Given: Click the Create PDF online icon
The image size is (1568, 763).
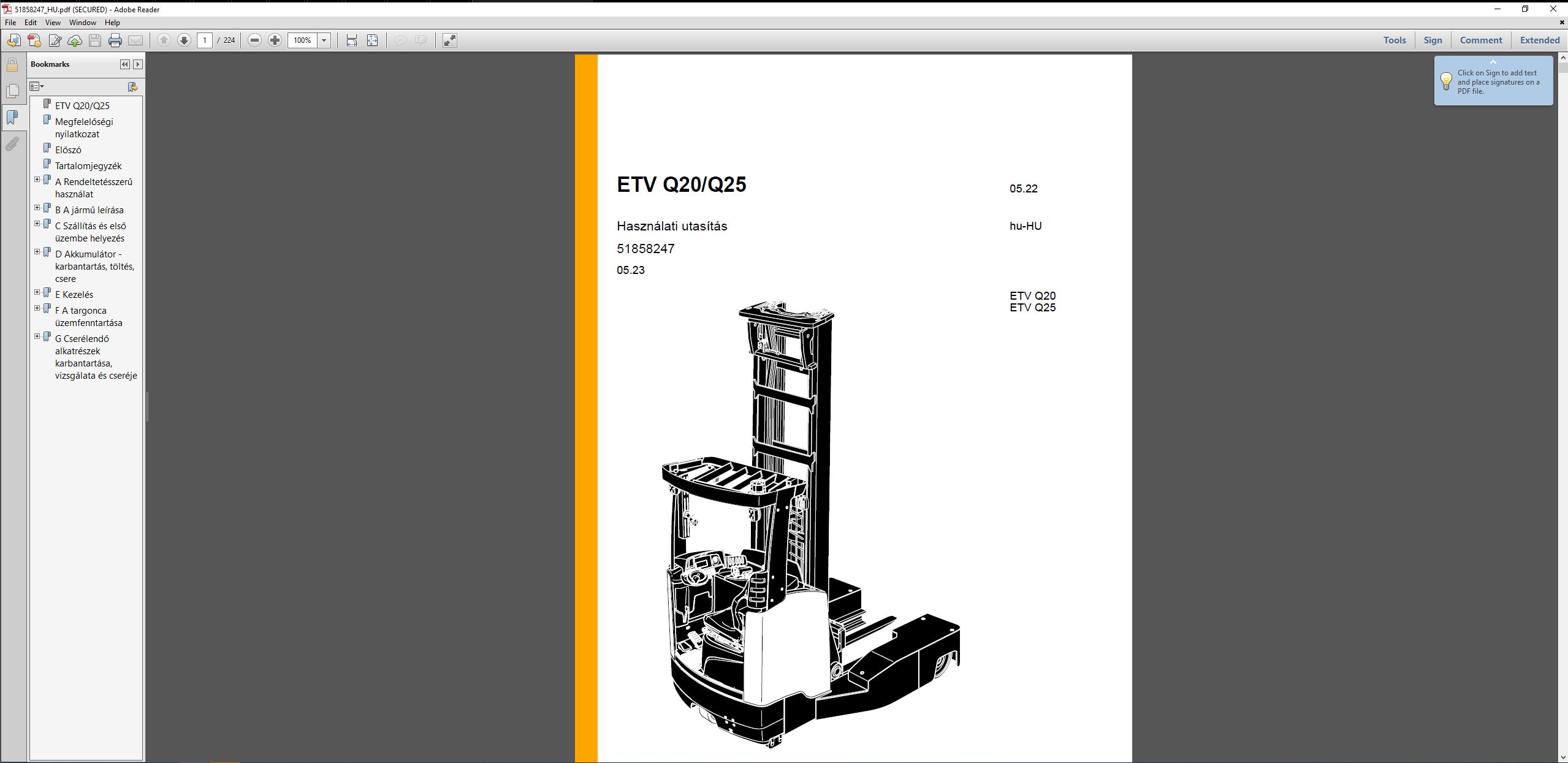Looking at the screenshot, I should point(34,40).
